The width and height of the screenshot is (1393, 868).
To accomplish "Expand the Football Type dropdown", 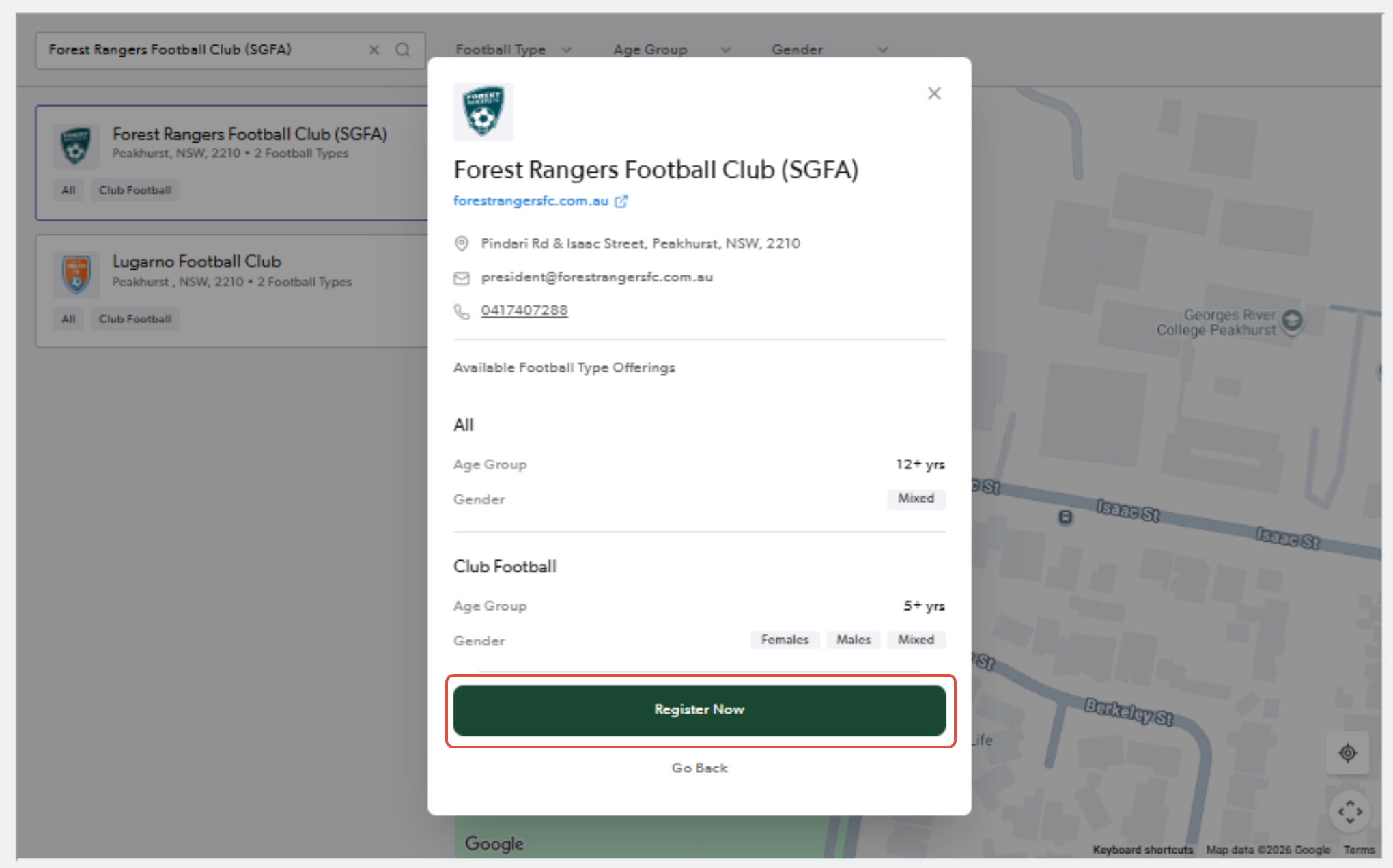I will pos(513,50).
